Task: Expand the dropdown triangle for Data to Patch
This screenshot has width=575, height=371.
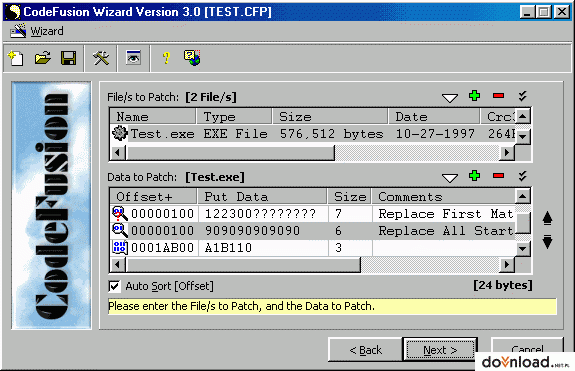Action: coord(450,178)
